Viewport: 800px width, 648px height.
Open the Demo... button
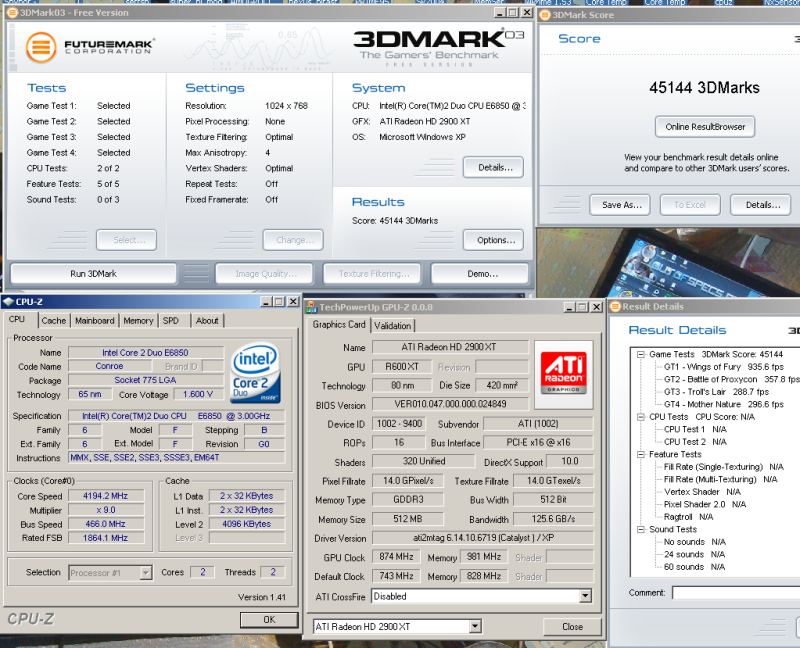(480, 273)
